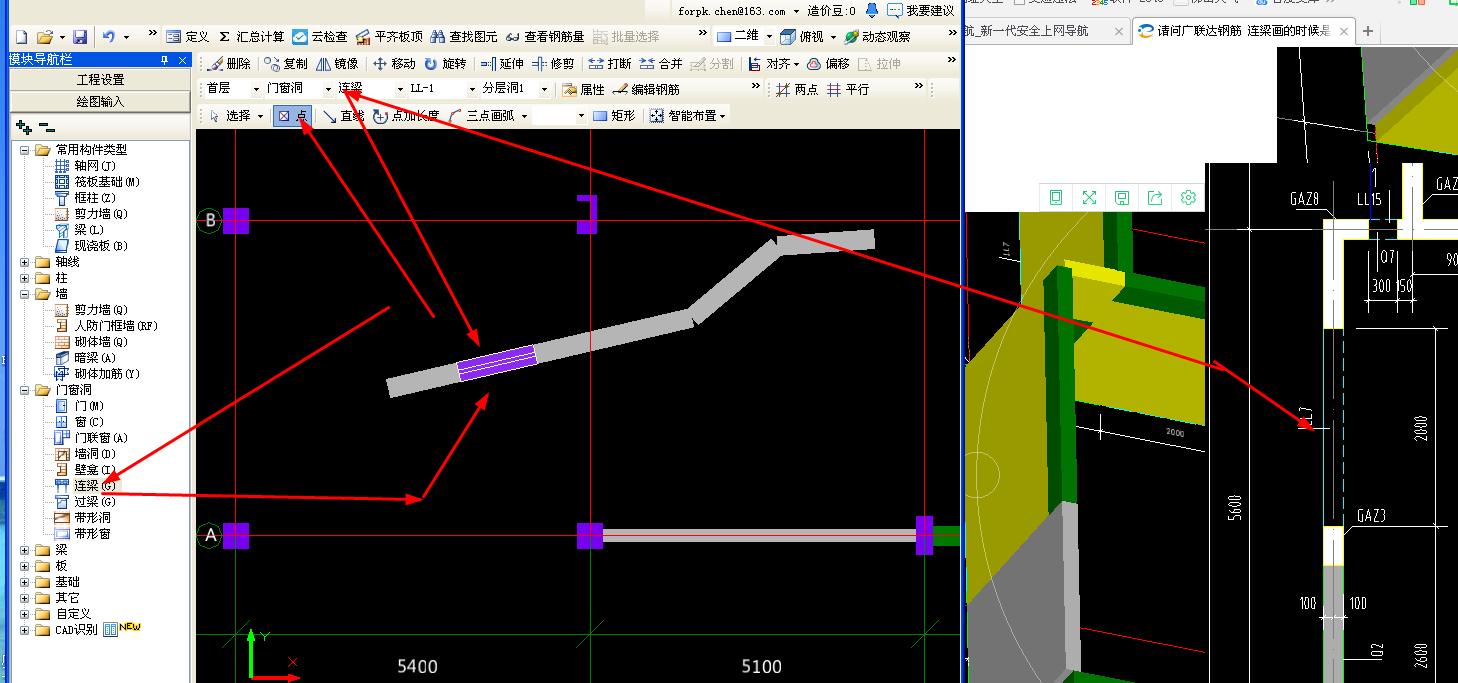Open 定义 (Define) tool
This screenshot has width=1458, height=683.
click(188, 37)
